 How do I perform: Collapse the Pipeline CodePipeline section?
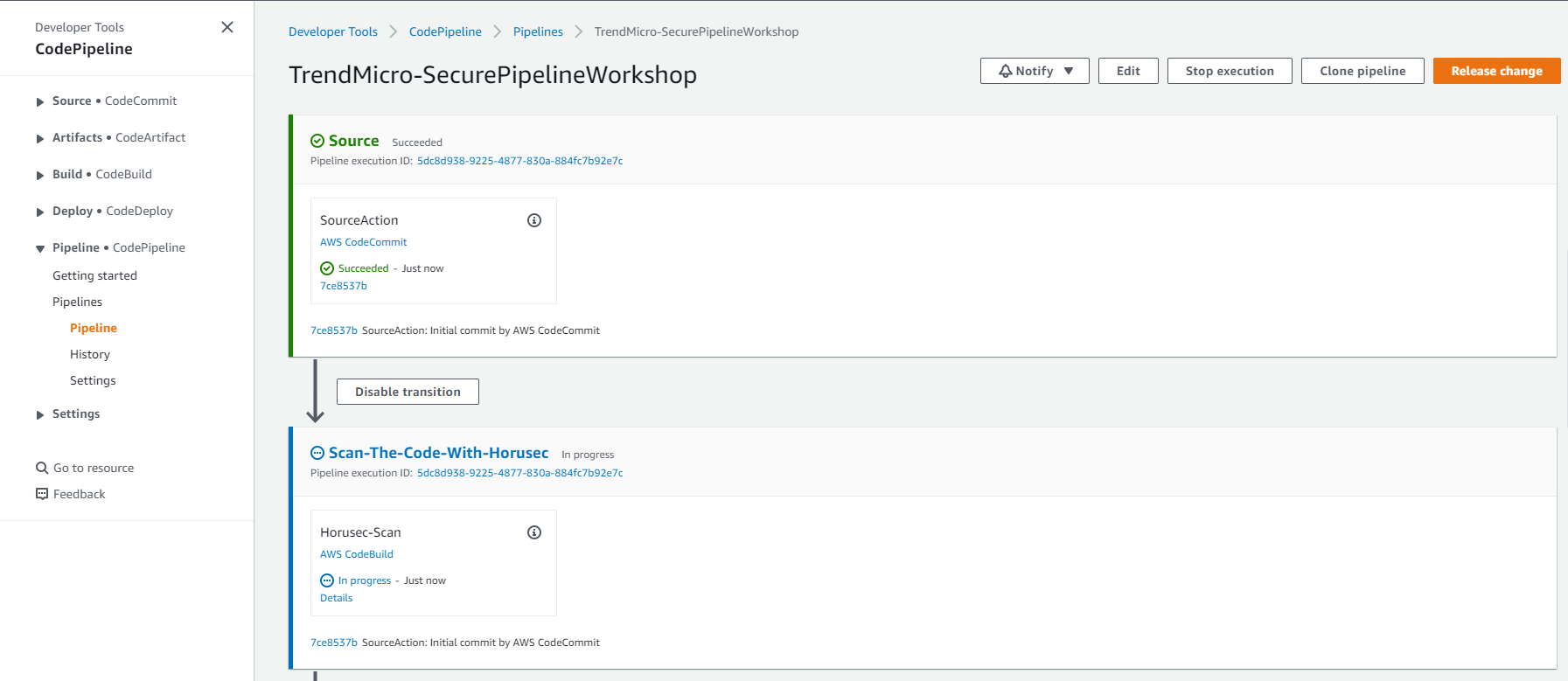40,248
